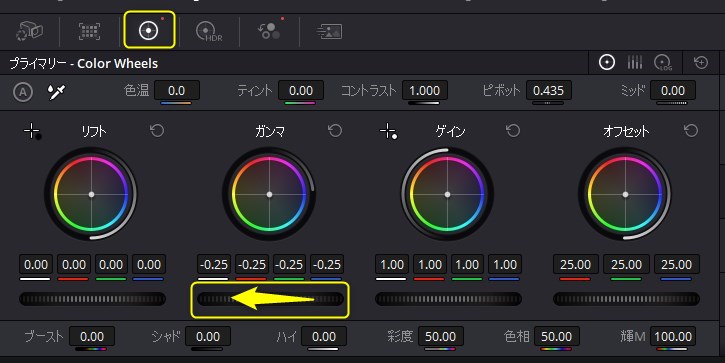The height and width of the screenshot is (363, 725).
Task: Click the コントラスト value field
Action: coord(425,91)
